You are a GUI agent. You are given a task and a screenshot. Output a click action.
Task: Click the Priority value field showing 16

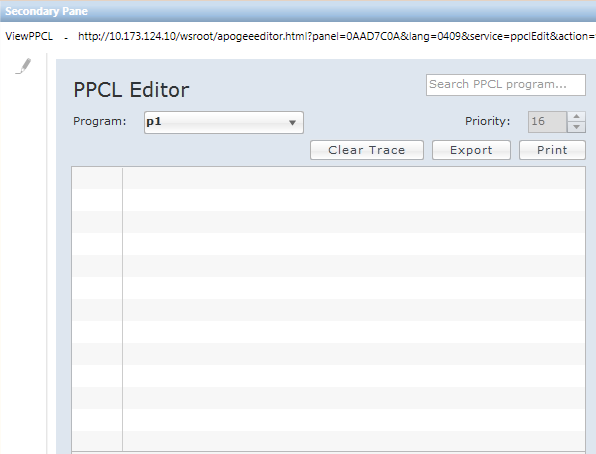point(547,122)
